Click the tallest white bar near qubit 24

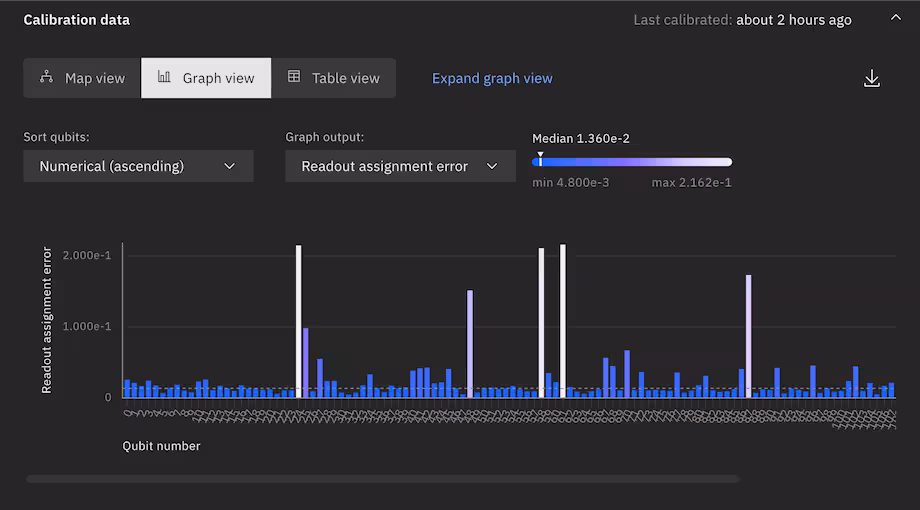coord(299,321)
